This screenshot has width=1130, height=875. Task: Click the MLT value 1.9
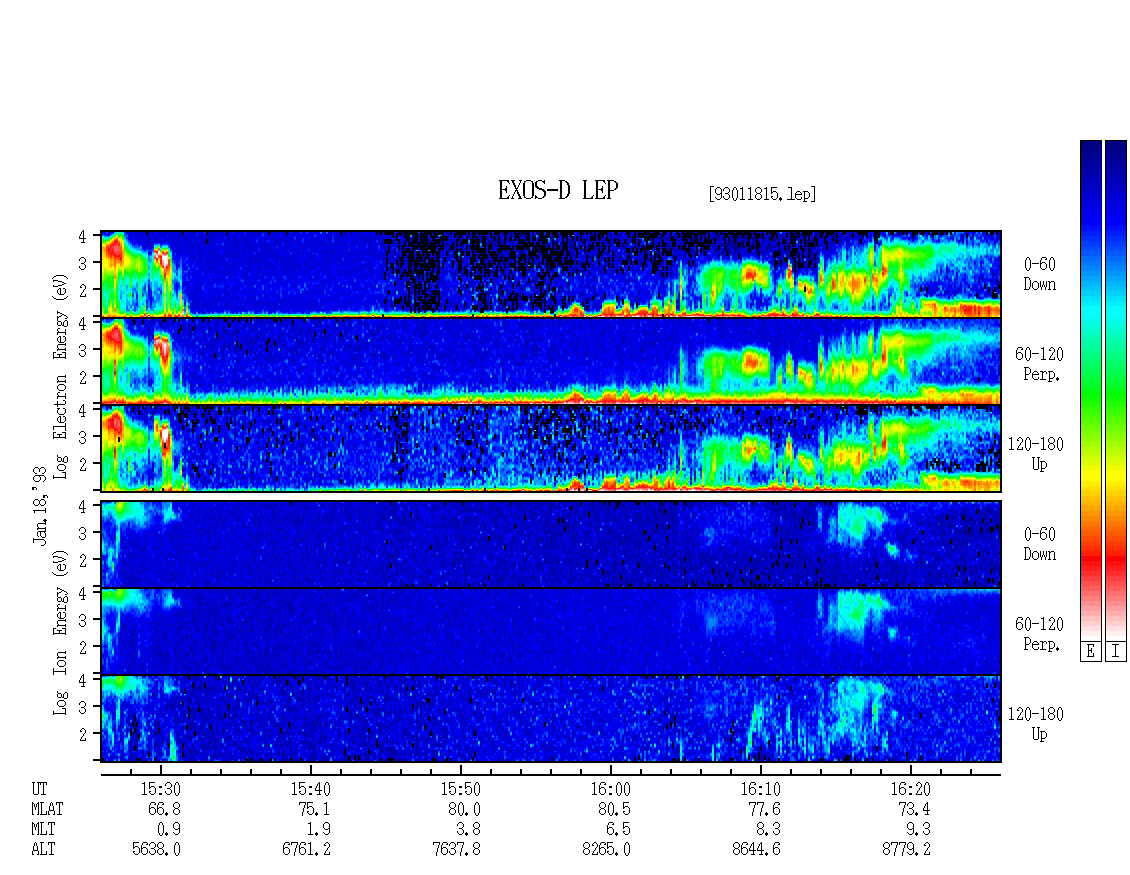pos(319,830)
